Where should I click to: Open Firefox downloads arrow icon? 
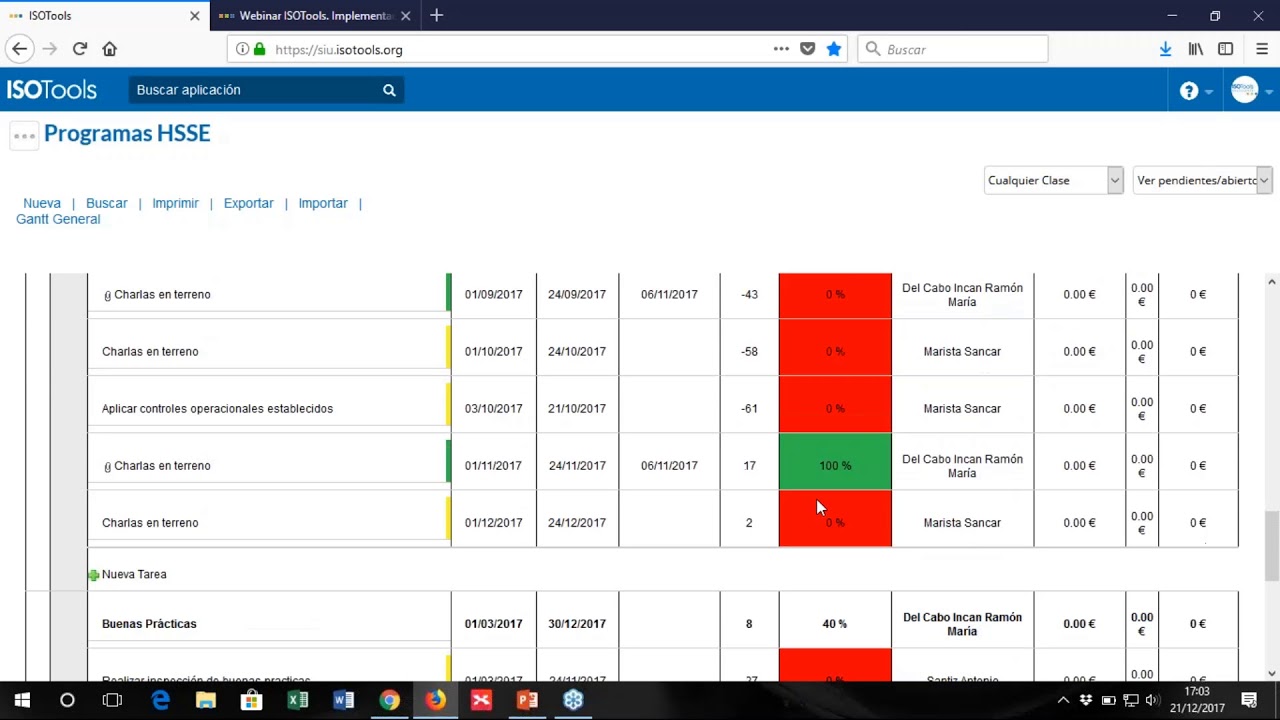pos(1165,49)
